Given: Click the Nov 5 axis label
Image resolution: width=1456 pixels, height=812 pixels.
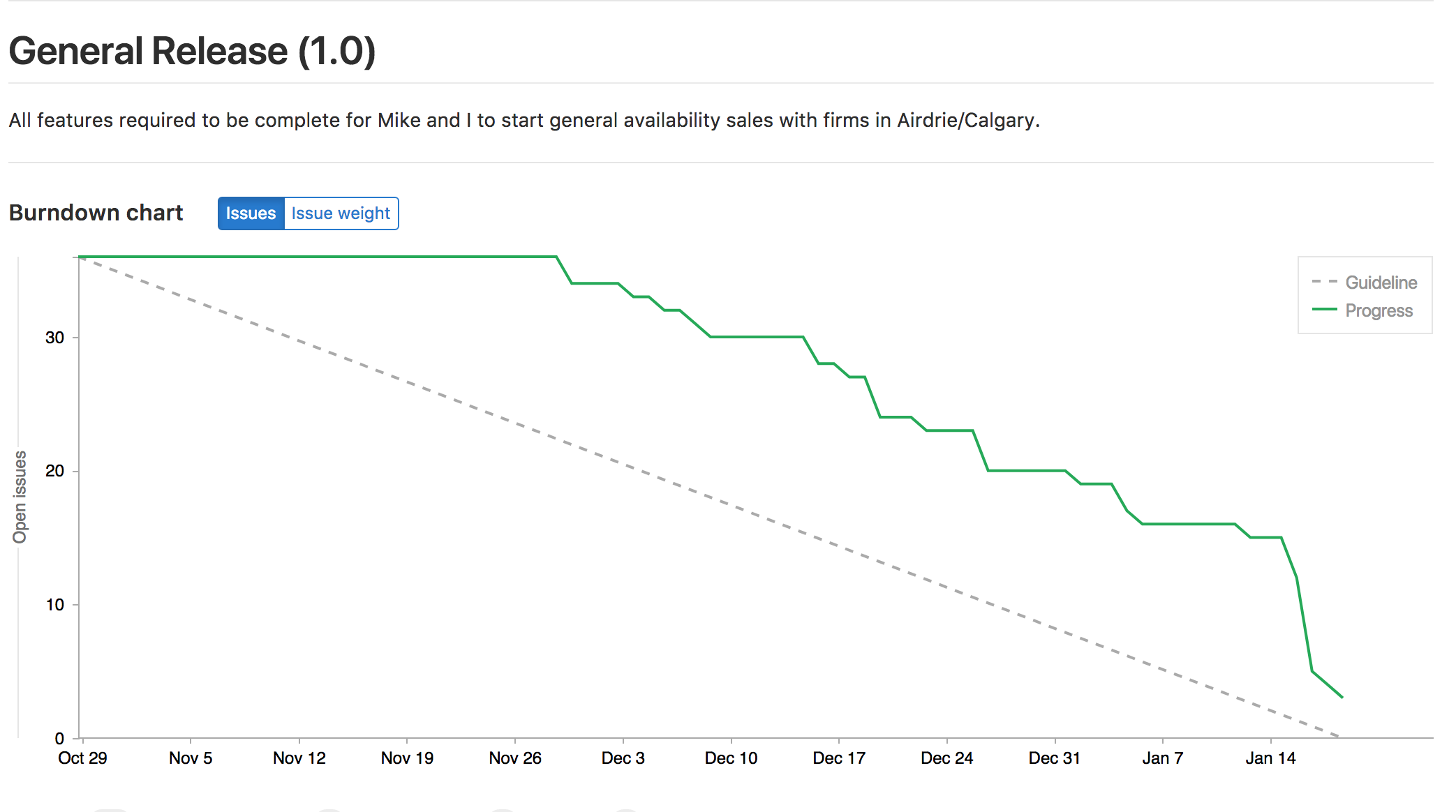Looking at the screenshot, I should tap(191, 758).
